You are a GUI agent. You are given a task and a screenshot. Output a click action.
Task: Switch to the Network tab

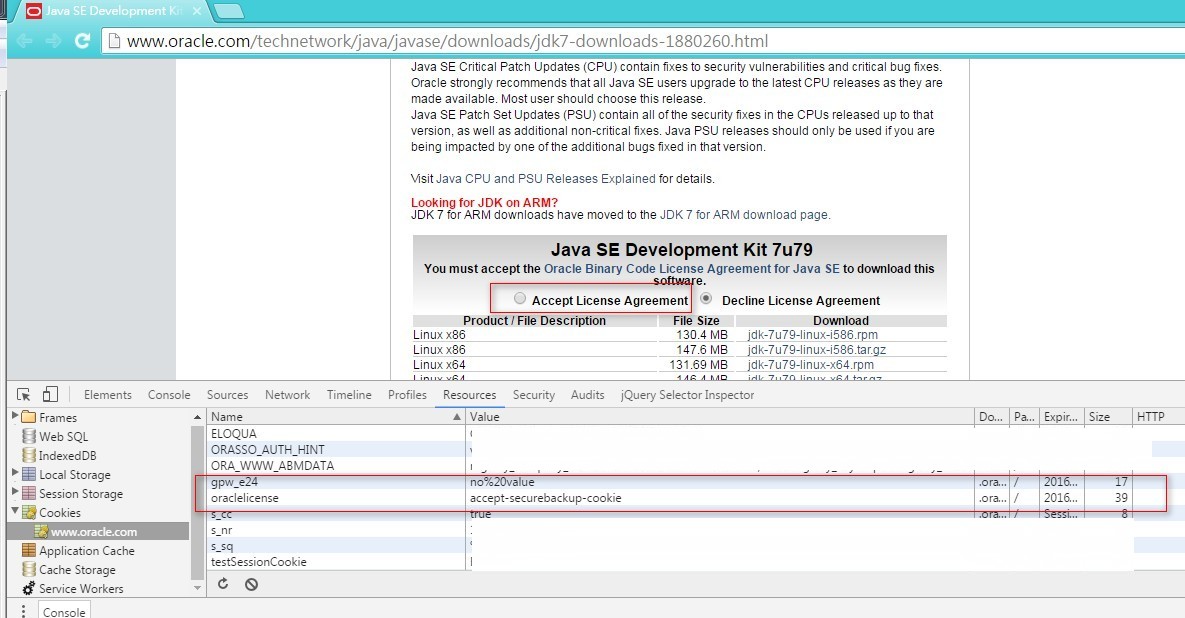coord(287,394)
